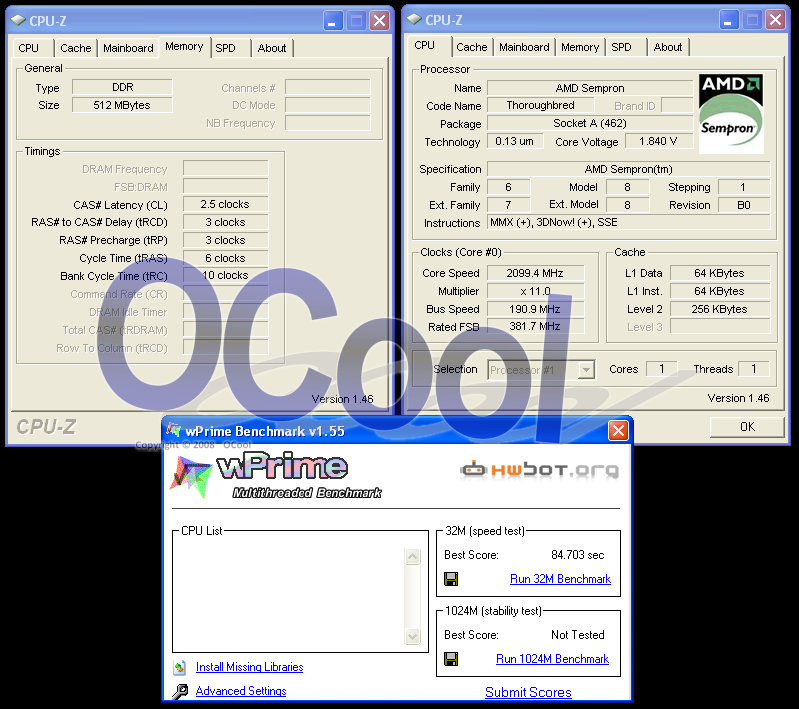Click the Rated FSB value 381.7 MHz
Screen dimensions: 799x709
(535, 326)
